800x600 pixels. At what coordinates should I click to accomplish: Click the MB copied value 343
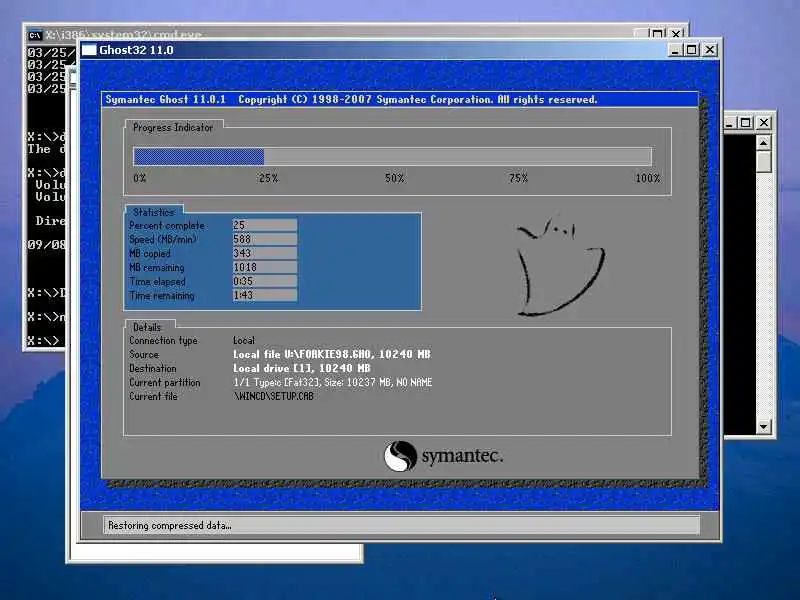265,253
